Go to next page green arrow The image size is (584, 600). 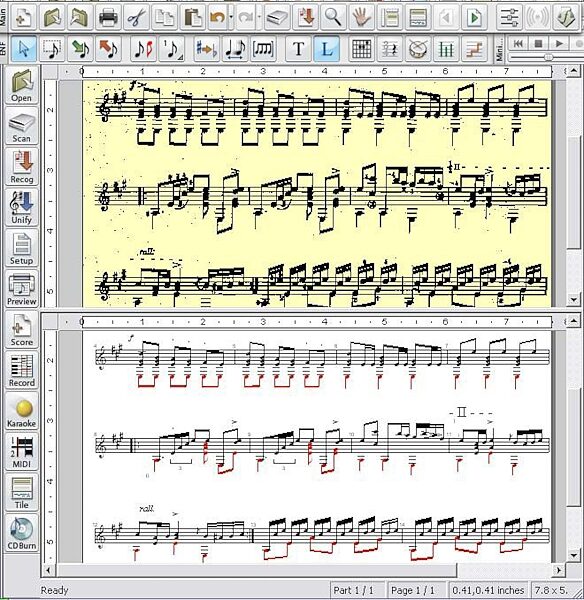click(x=474, y=17)
